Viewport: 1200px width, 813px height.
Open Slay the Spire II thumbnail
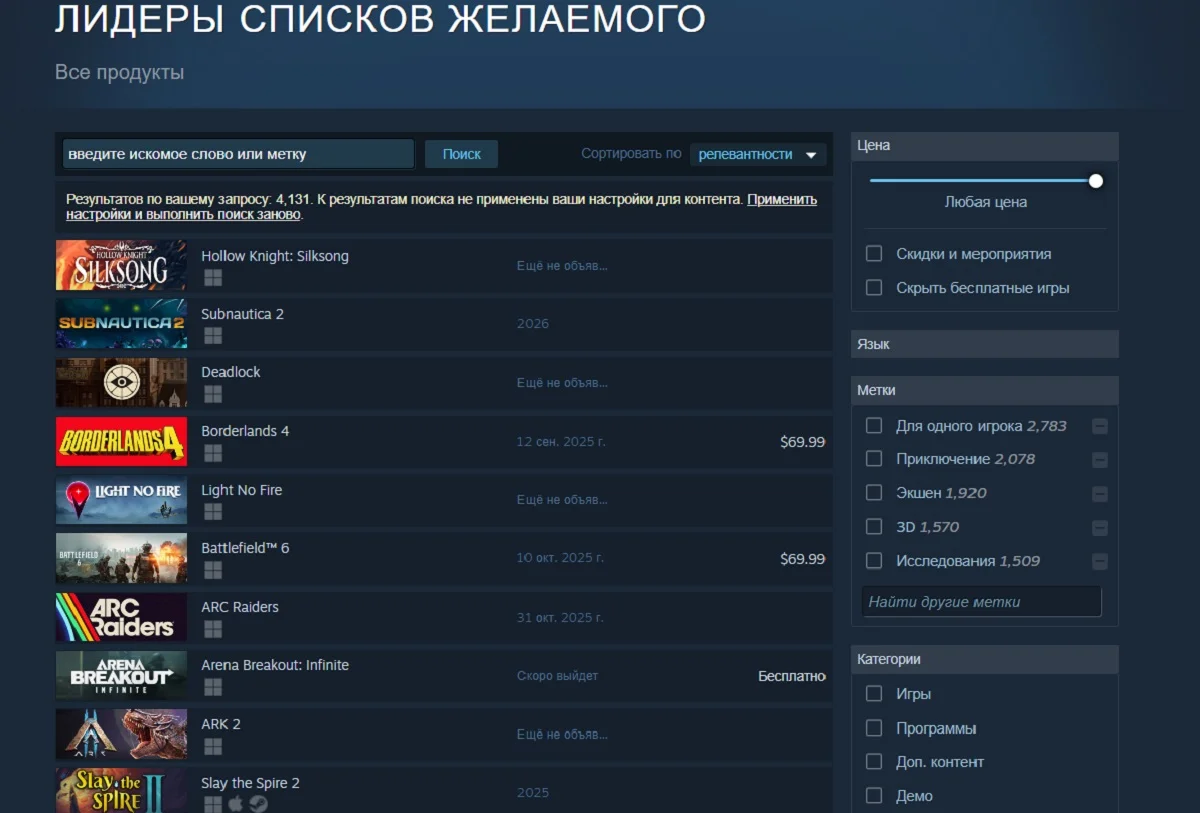click(121, 790)
